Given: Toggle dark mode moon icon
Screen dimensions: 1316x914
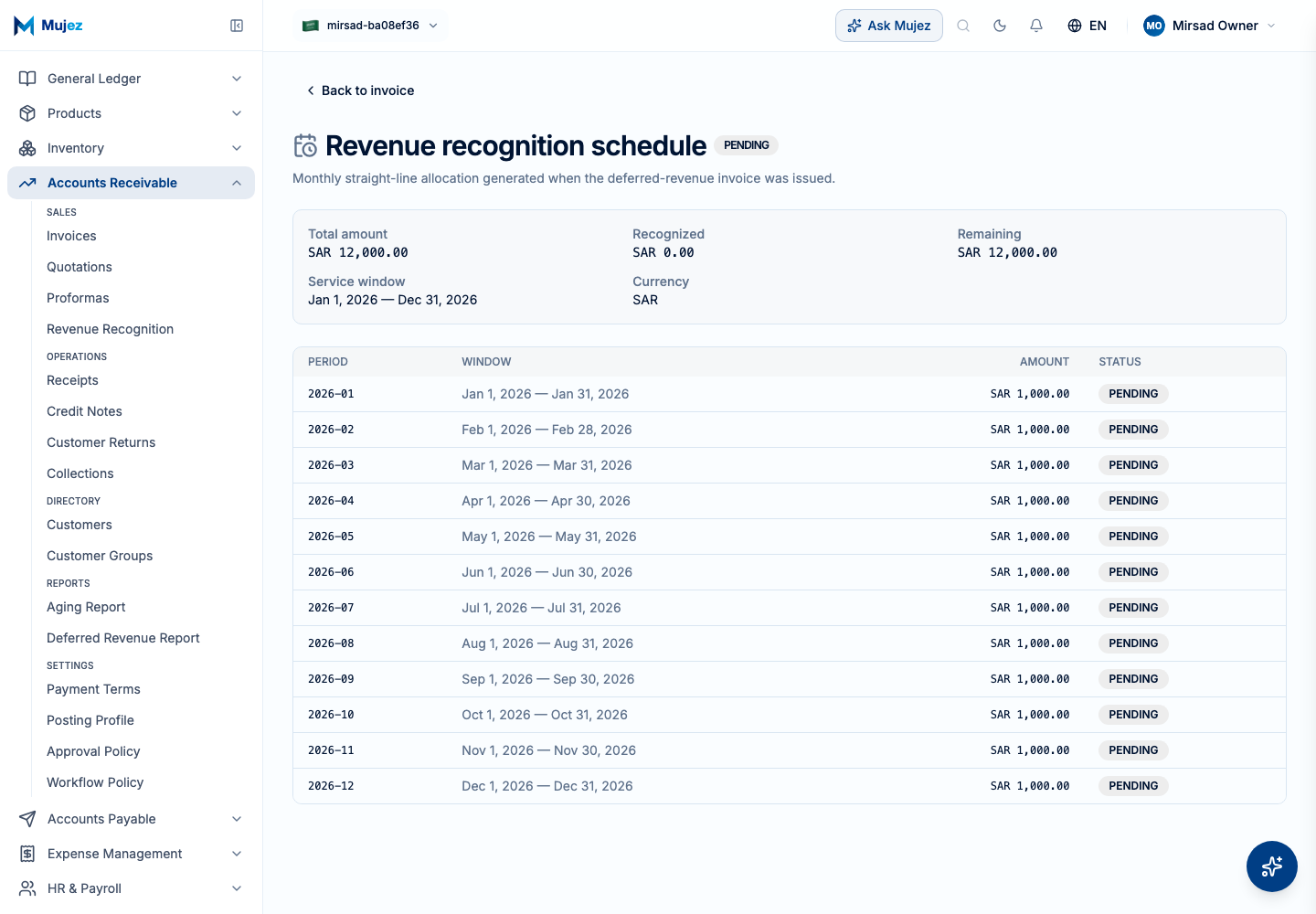Looking at the screenshot, I should [x=1000, y=26].
